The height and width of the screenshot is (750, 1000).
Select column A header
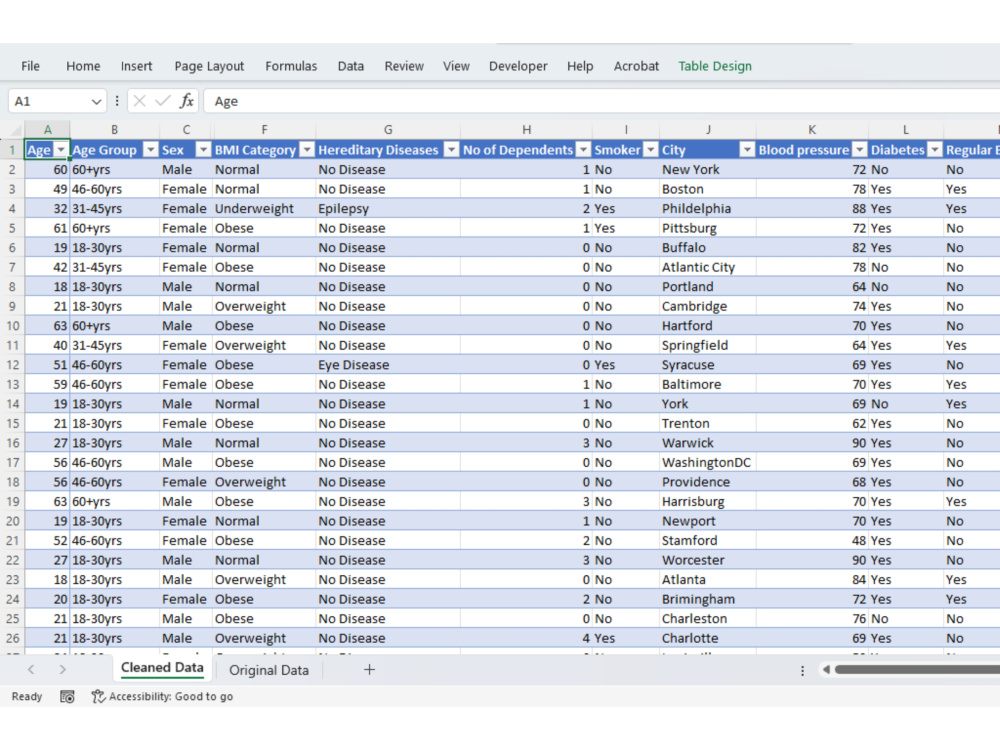click(x=47, y=129)
